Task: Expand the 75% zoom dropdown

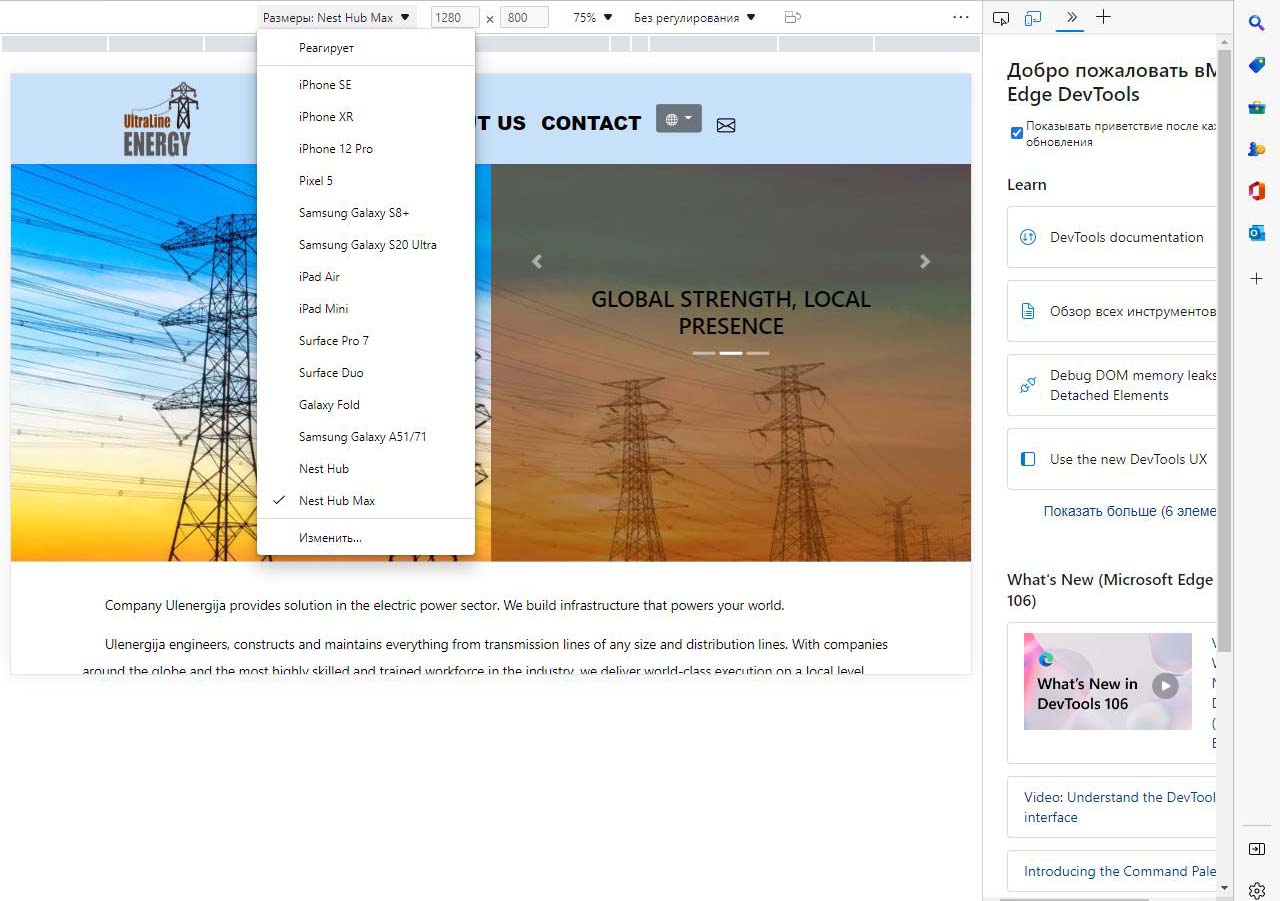Action: (x=592, y=17)
